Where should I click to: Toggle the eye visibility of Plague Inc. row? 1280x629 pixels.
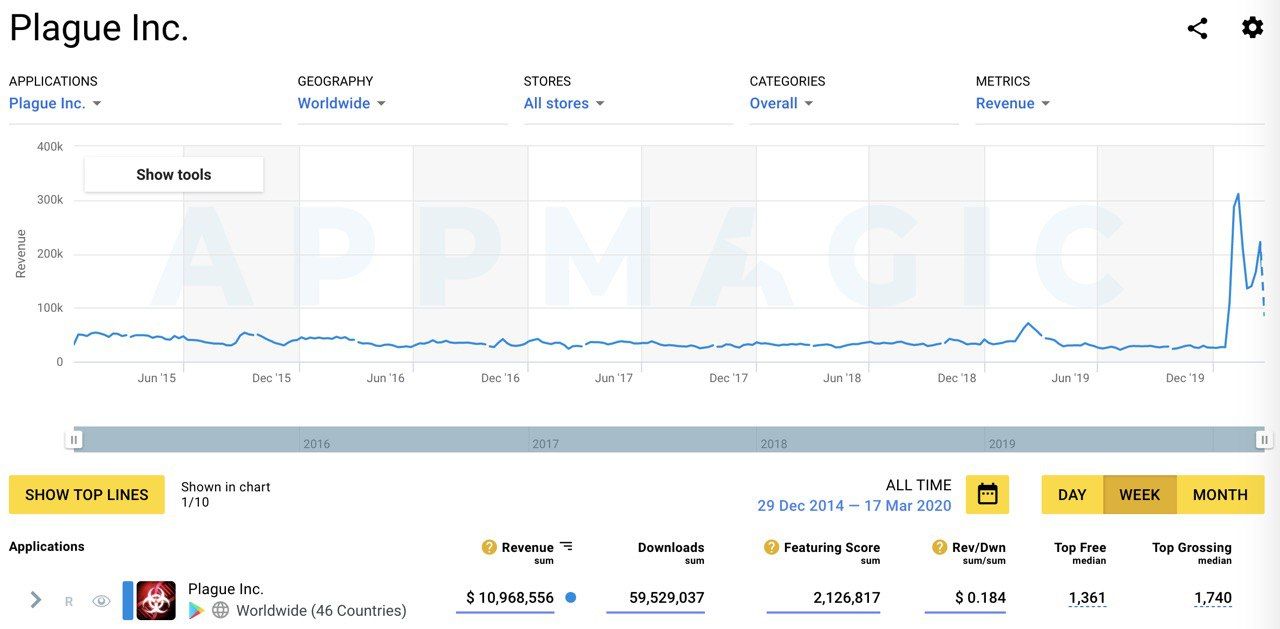(101, 601)
